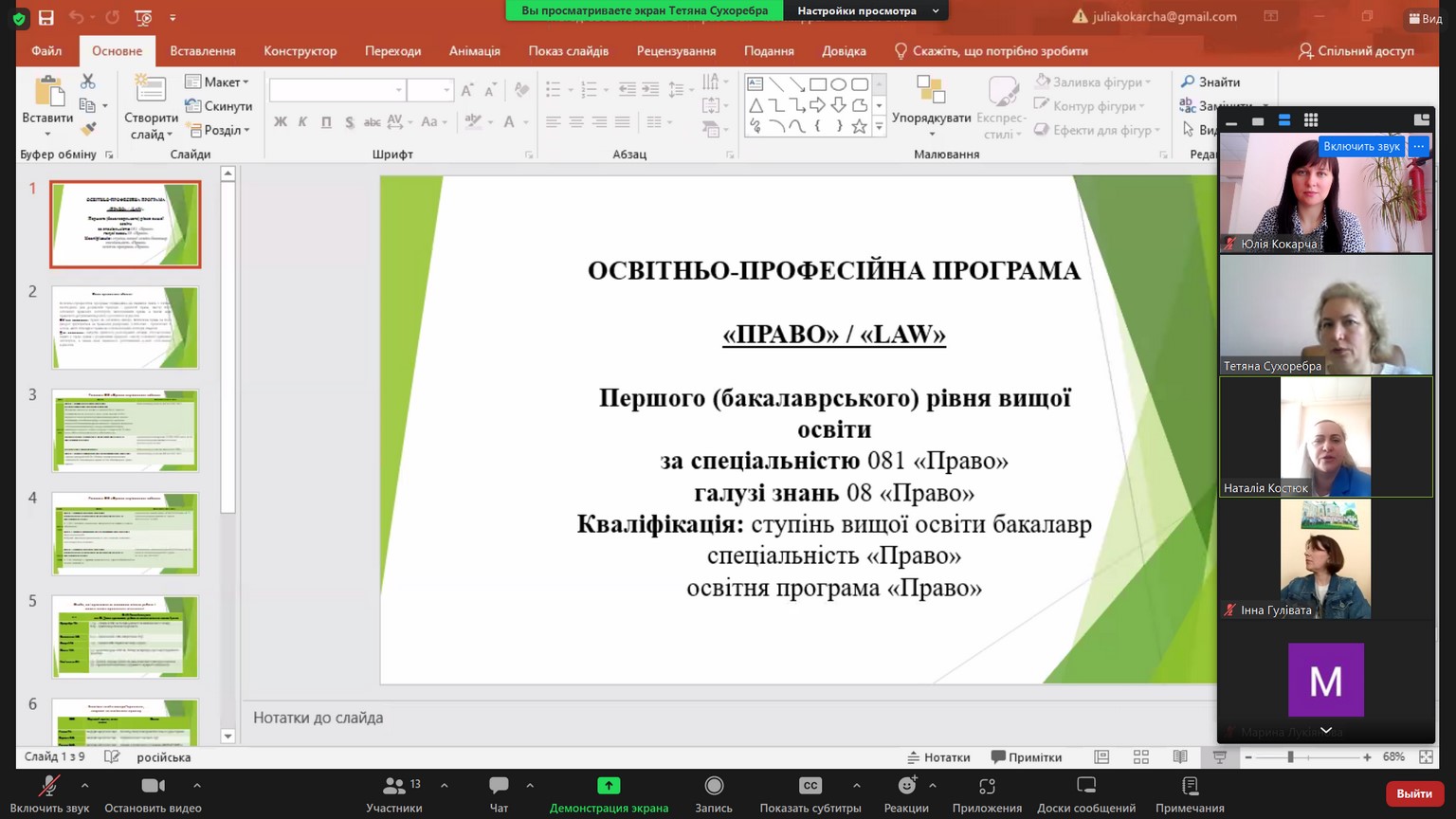Adjust the zoom slider in status bar
Image resolution: width=1456 pixels, height=819 pixels.
[x=1290, y=757]
